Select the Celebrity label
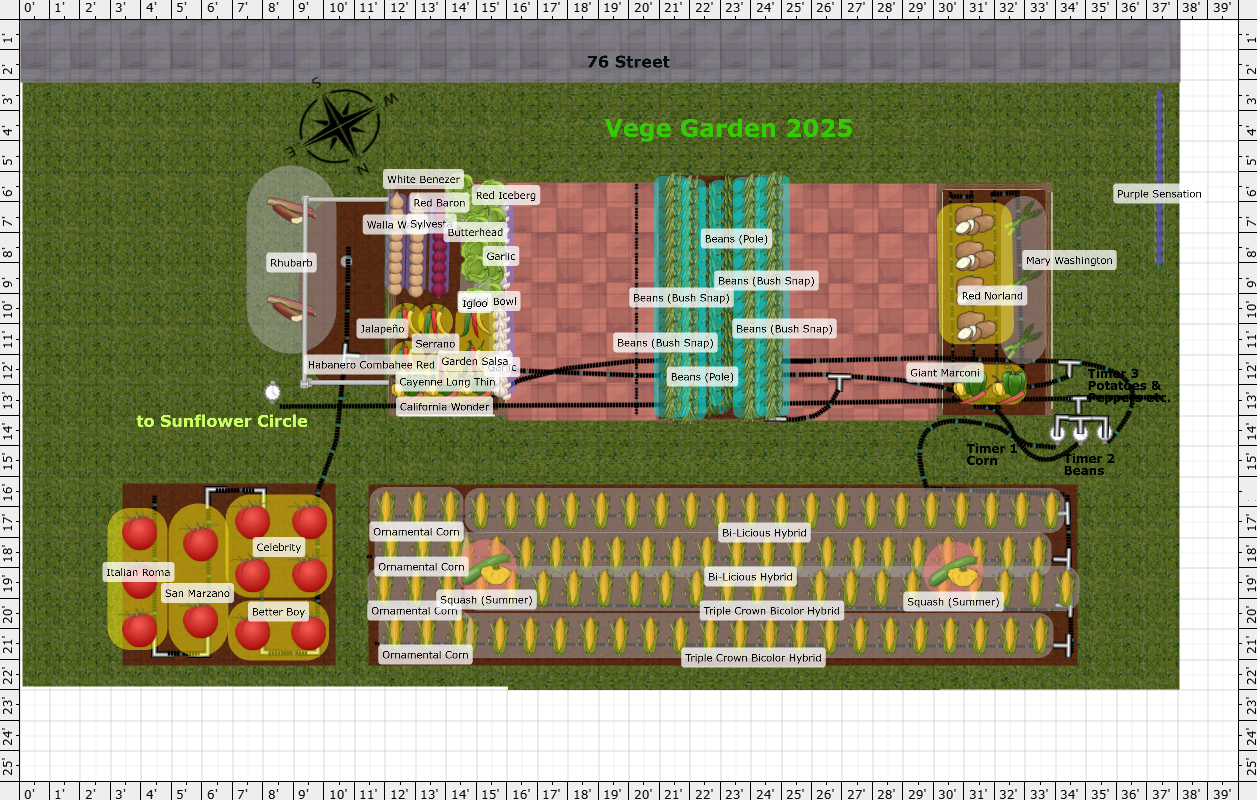The width and height of the screenshot is (1257, 800). (x=279, y=547)
